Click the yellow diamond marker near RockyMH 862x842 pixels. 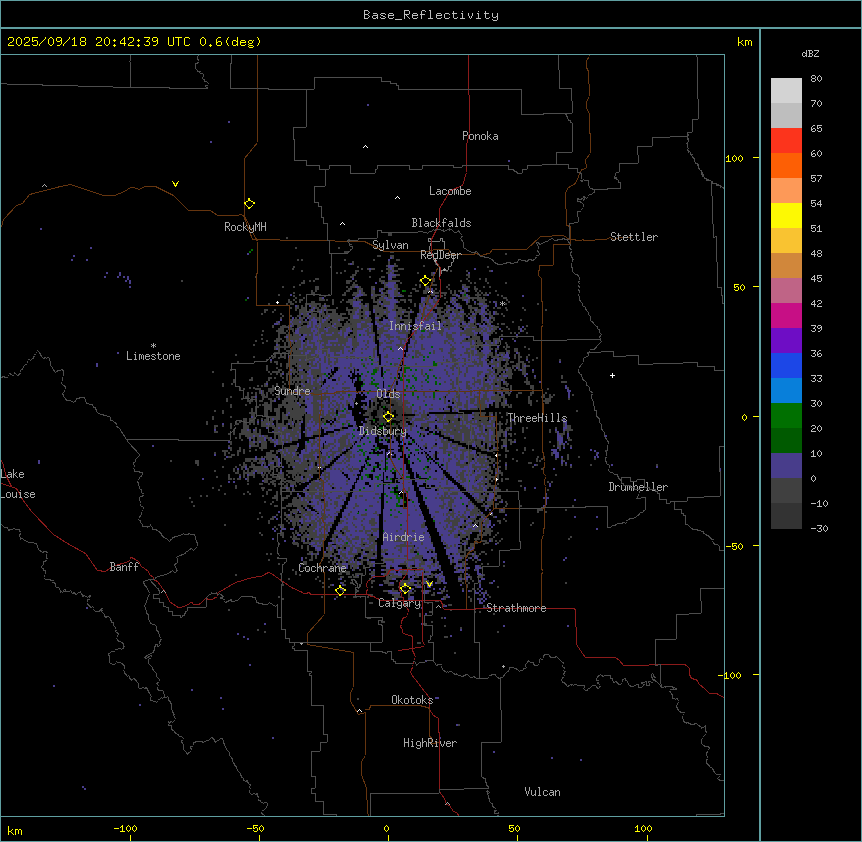(249, 203)
